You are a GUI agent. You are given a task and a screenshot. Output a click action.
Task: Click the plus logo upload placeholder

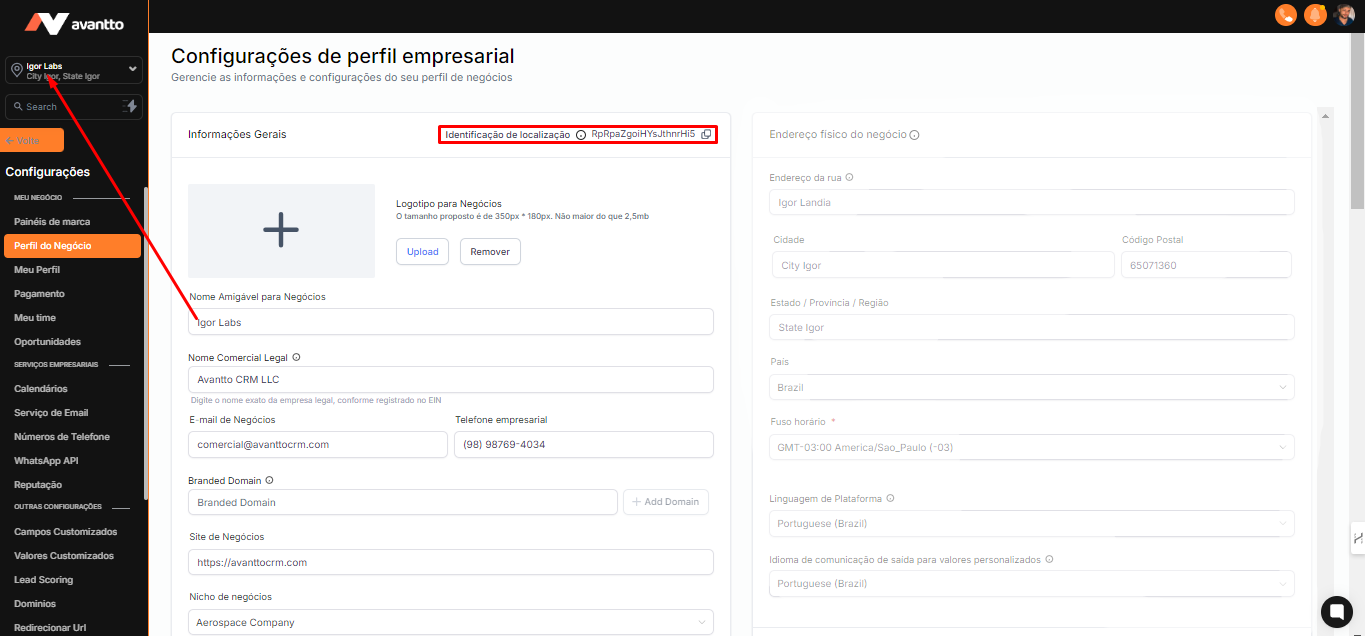click(x=281, y=230)
